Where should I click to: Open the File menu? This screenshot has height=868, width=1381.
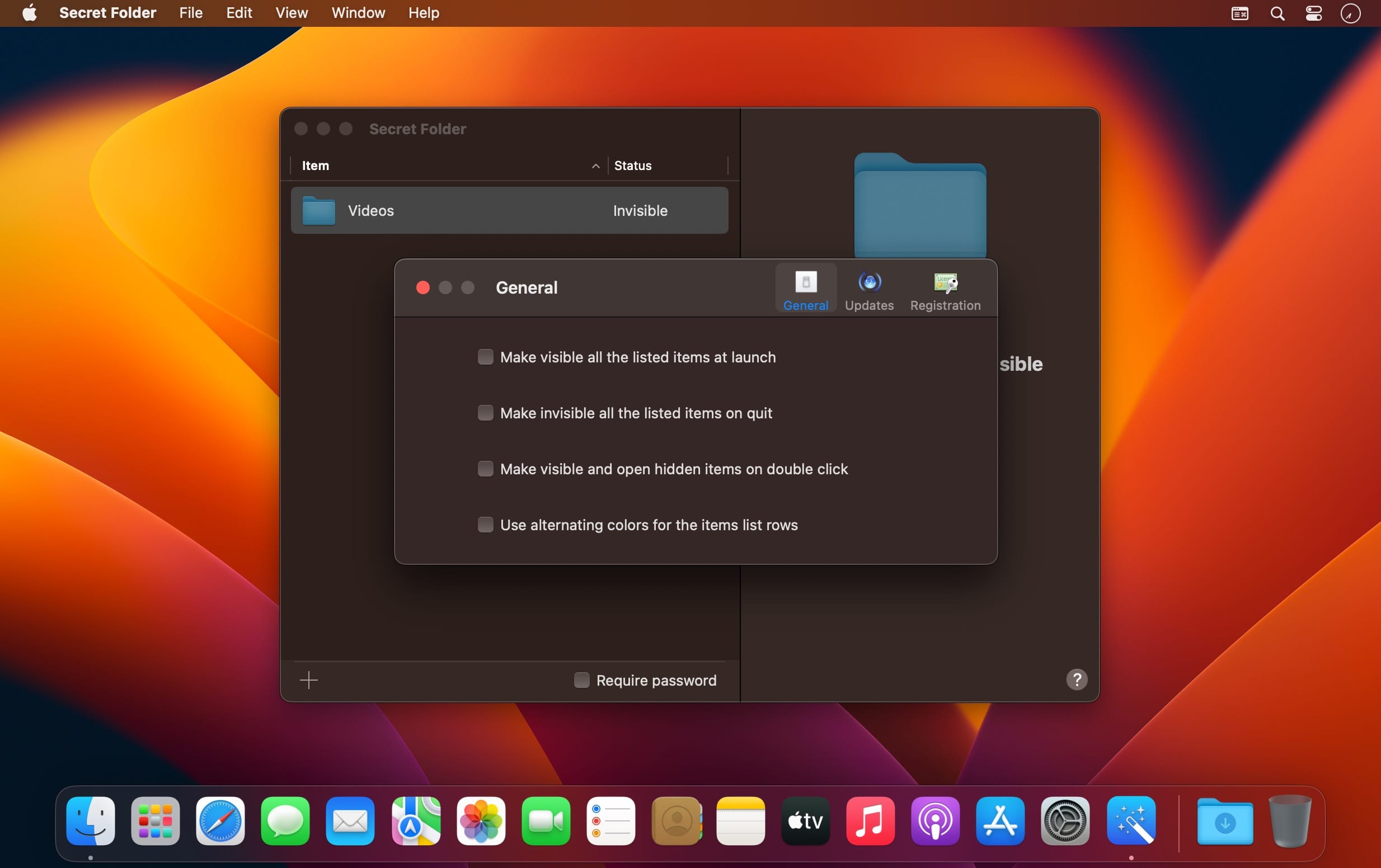pos(191,13)
